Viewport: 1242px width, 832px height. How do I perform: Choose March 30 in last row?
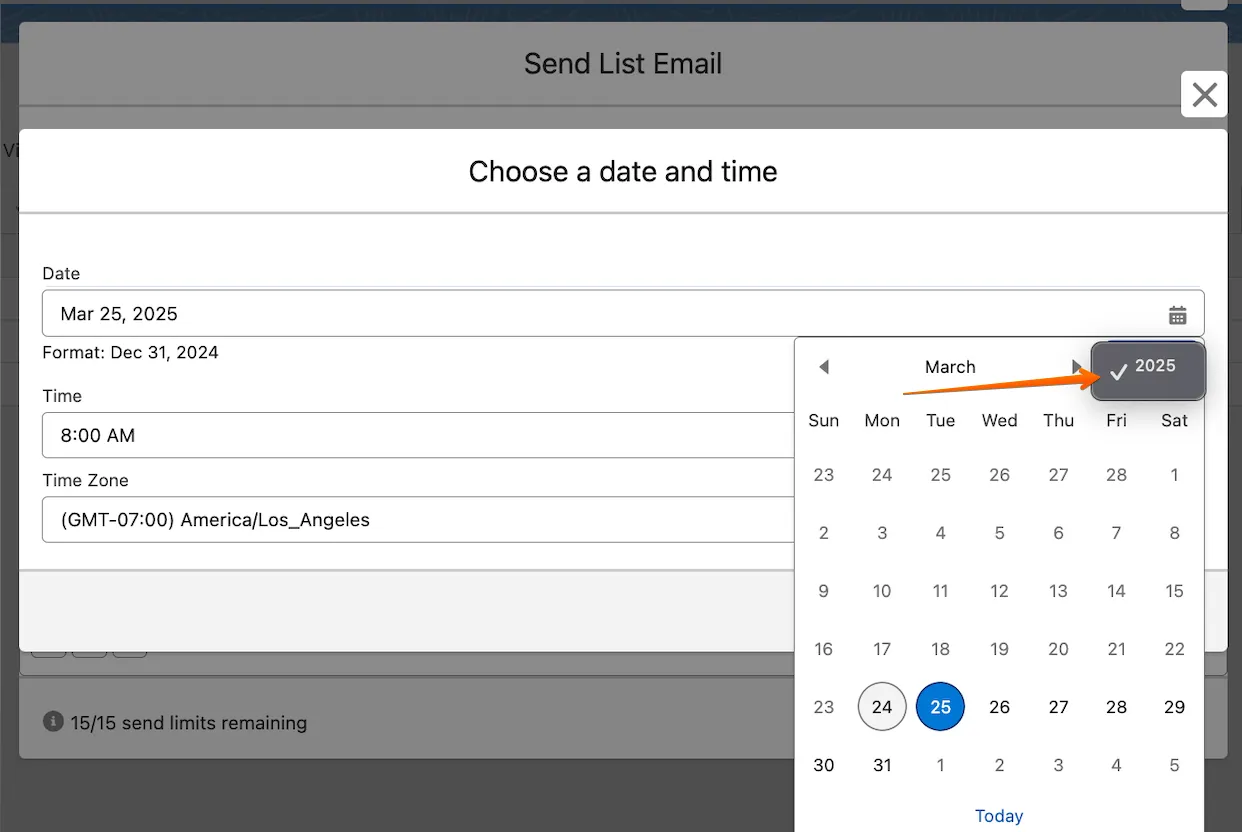(x=823, y=765)
